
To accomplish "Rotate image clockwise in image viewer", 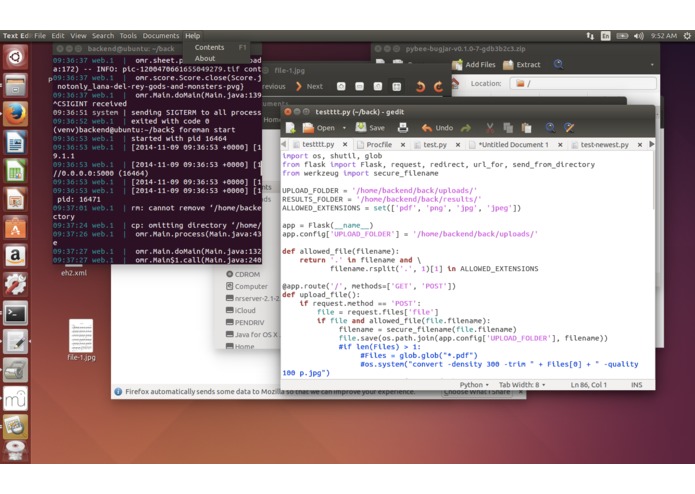I will click(438, 86).
